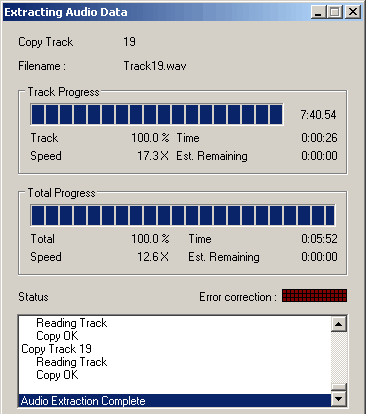Image resolution: width=366 pixels, height=414 pixels.
Task: Click the Track19.wav filename text
Action: [x=155, y=66]
